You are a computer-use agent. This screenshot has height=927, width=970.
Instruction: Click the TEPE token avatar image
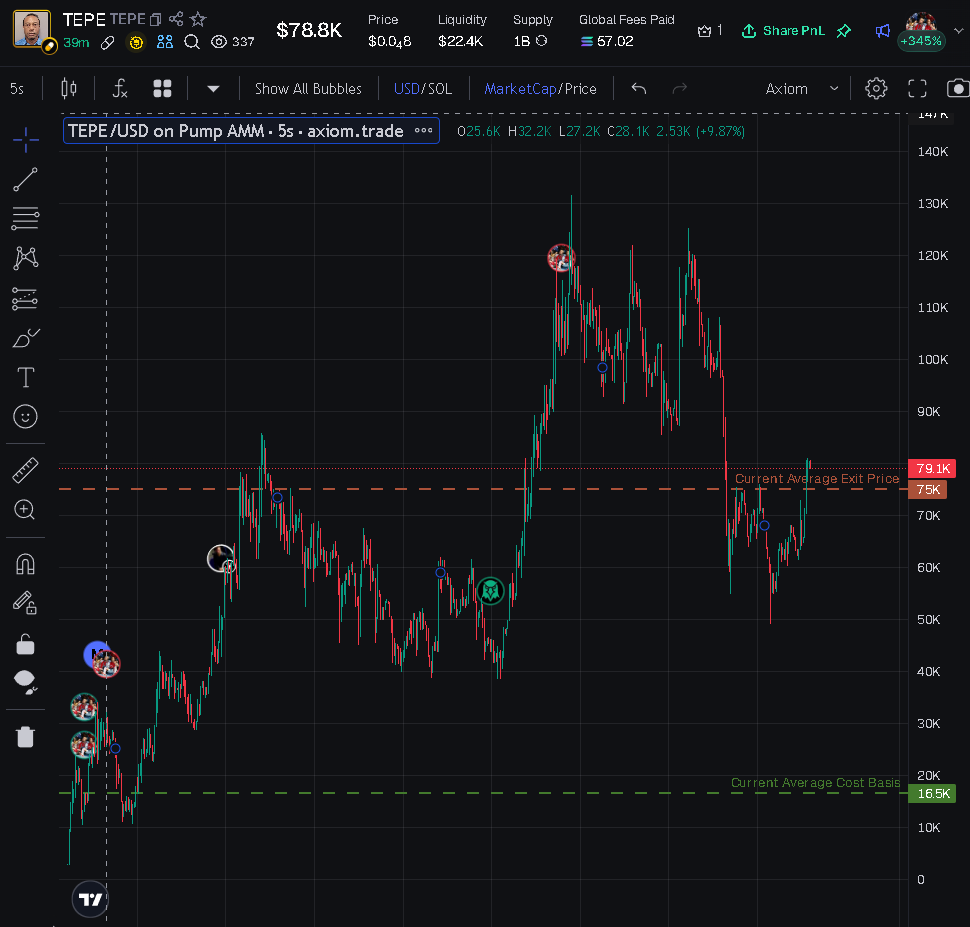(x=32, y=28)
